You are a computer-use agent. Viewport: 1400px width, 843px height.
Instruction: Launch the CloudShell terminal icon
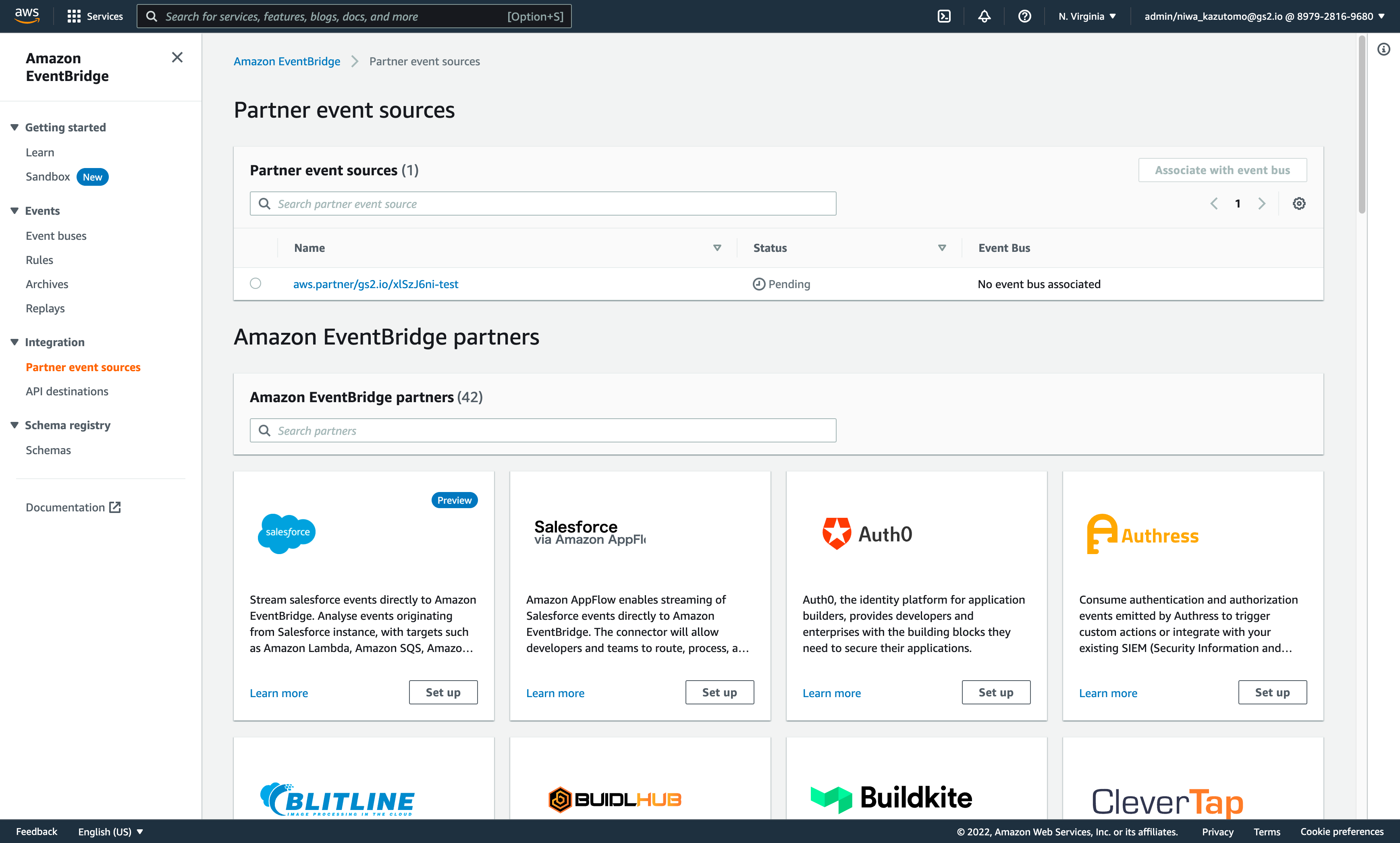pos(944,17)
